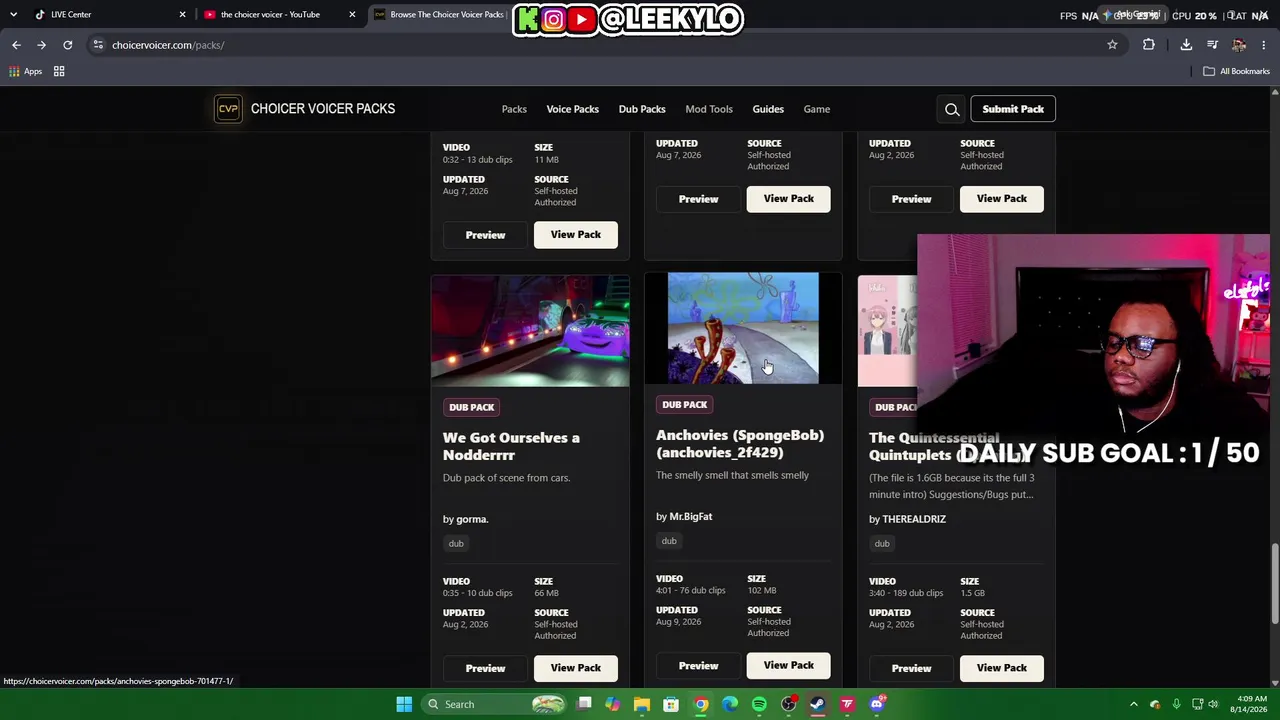Open the browser extensions puzzle icon
Screen dimensions: 1280x720
tap(1148, 45)
